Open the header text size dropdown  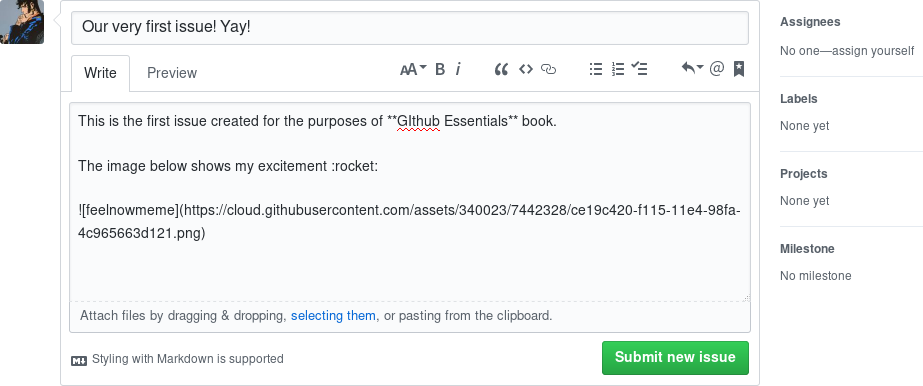(413, 69)
